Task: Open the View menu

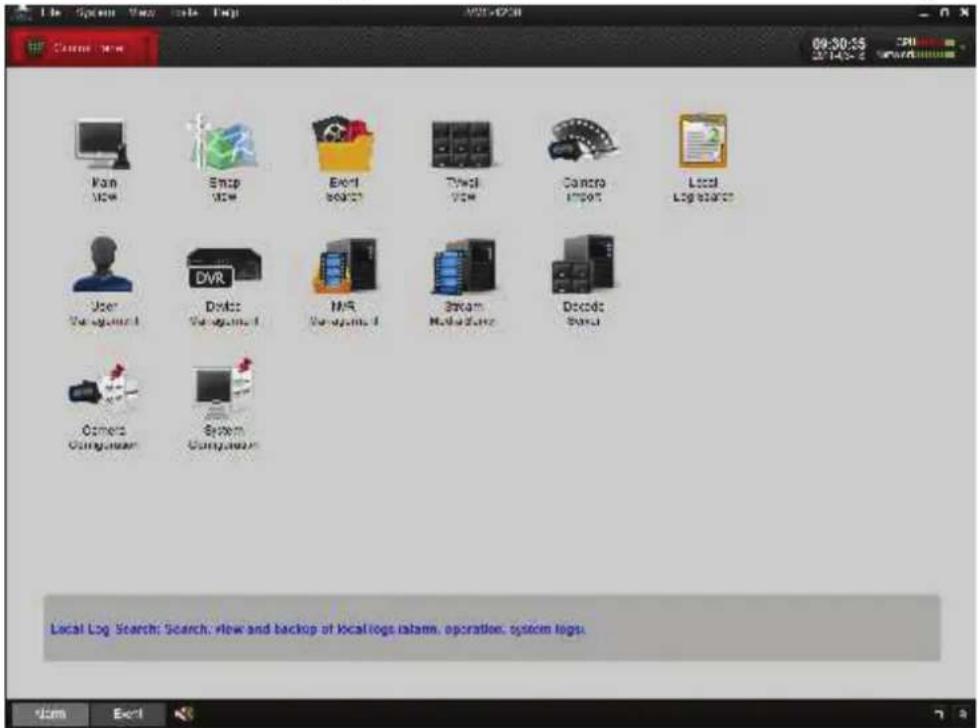Action: click(142, 12)
